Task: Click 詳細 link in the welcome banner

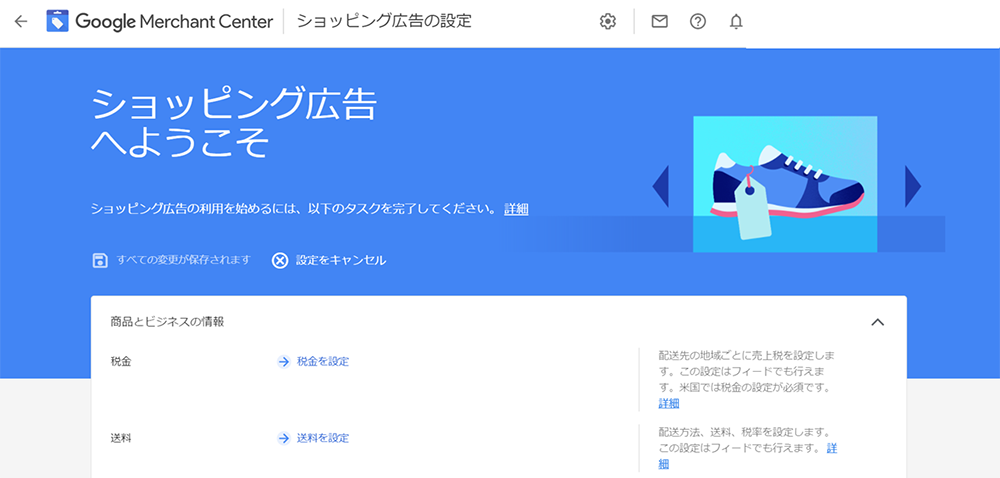Action: tap(516, 209)
